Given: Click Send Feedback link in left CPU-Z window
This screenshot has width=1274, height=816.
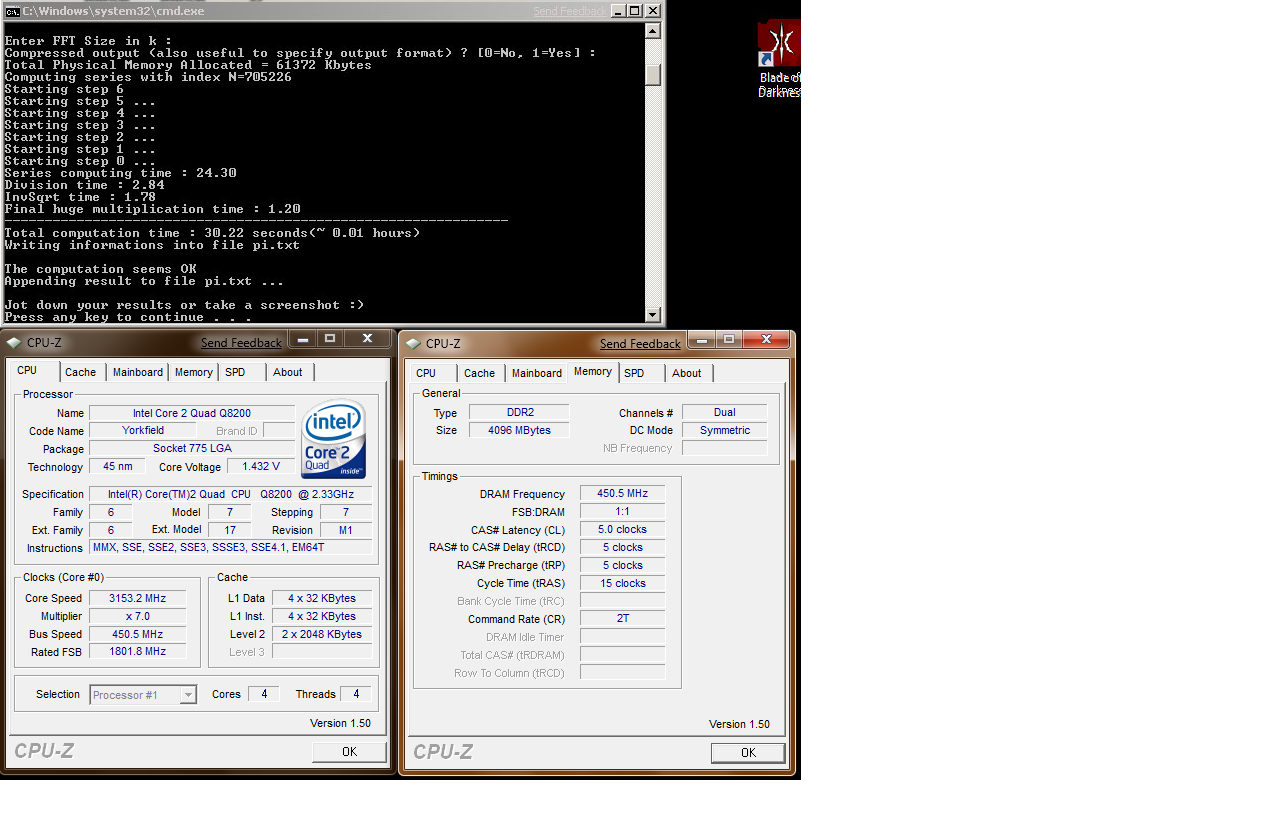Looking at the screenshot, I should (241, 343).
